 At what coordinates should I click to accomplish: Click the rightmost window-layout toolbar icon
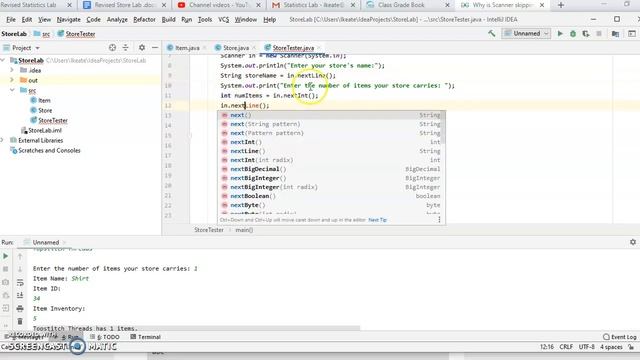(632, 34)
